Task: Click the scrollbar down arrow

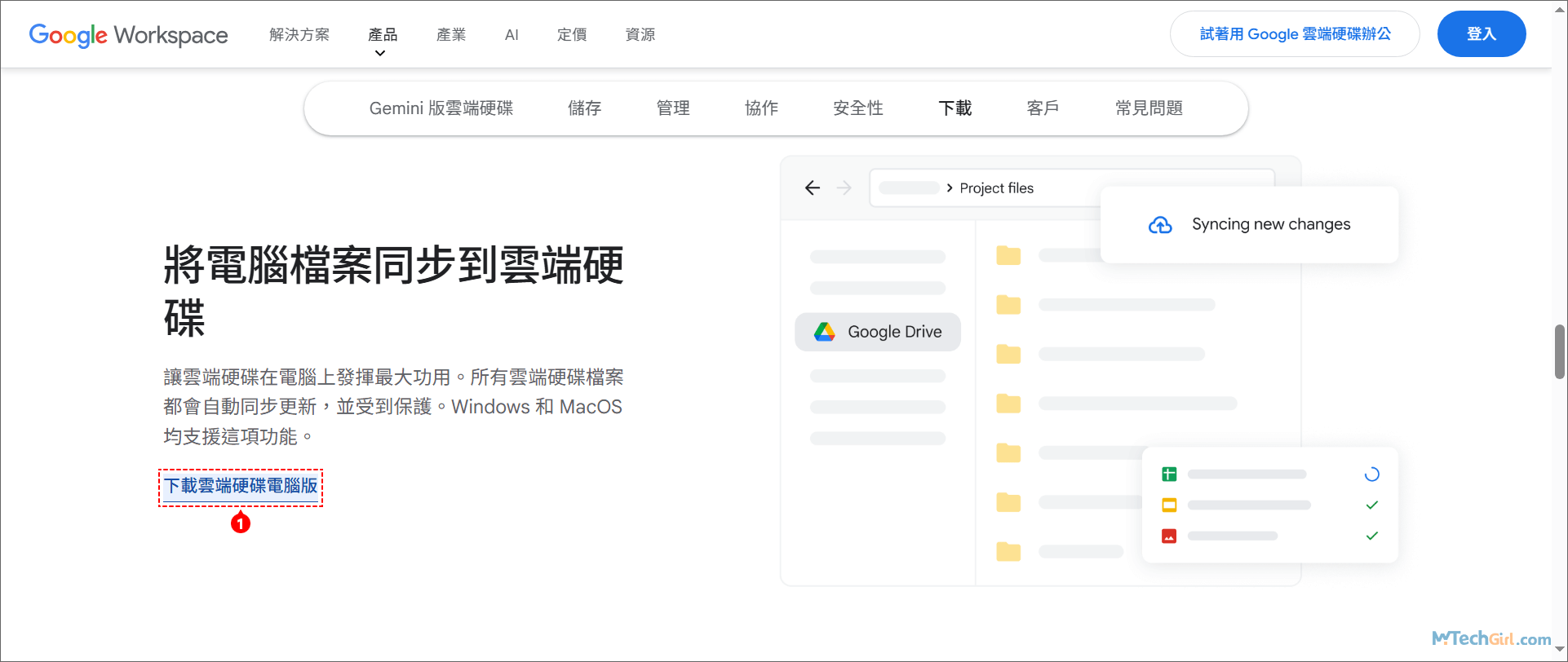Action: coord(1560,649)
